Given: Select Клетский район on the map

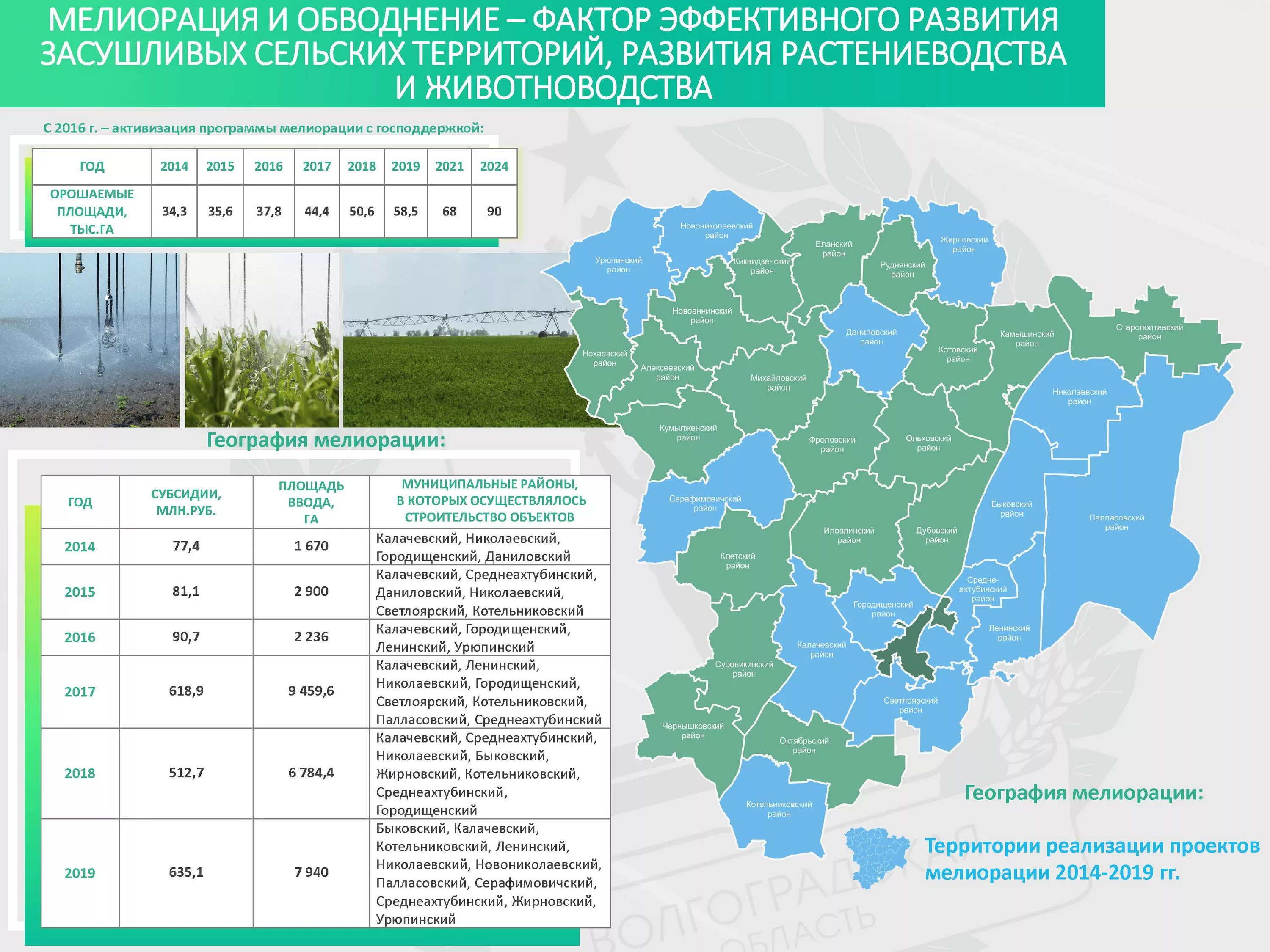Looking at the screenshot, I should 737,561.
